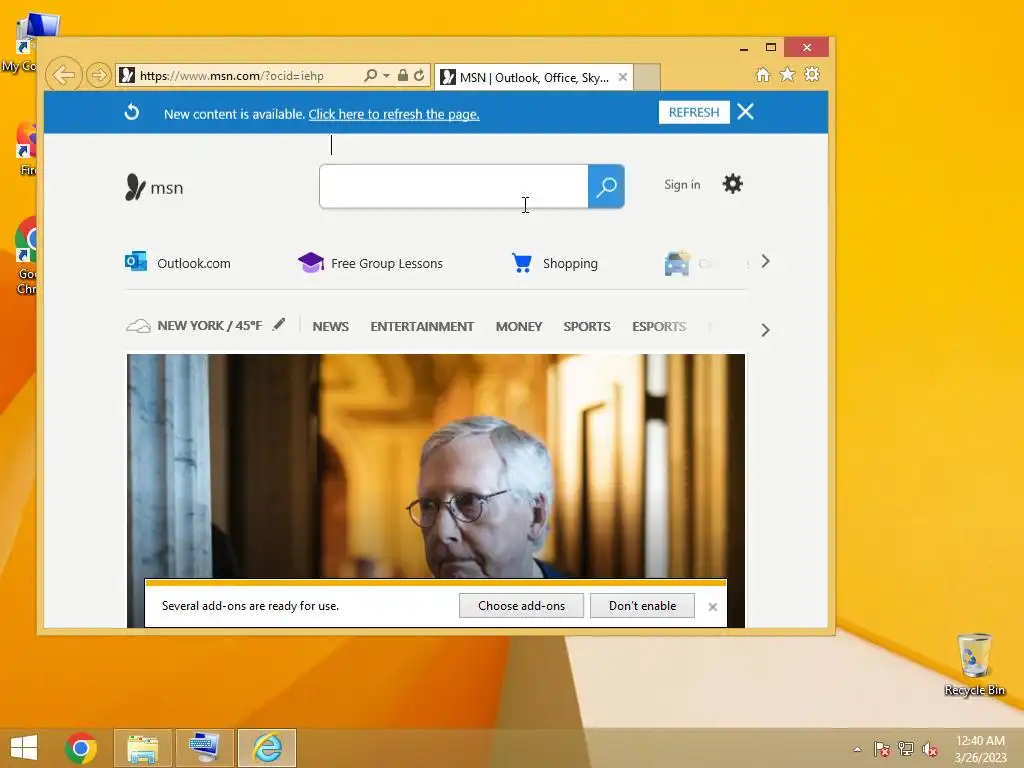
Task: Submit search with blue magnifier button
Action: point(606,187)
